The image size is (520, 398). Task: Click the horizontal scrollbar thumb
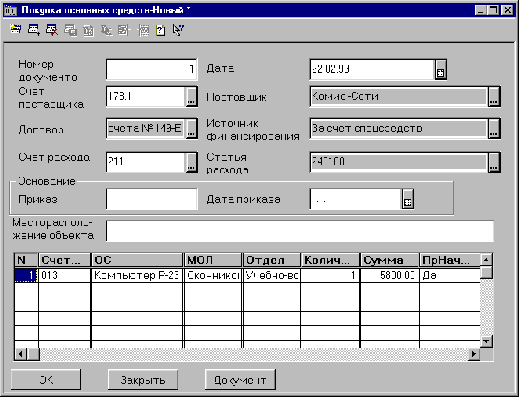(33, 354)
